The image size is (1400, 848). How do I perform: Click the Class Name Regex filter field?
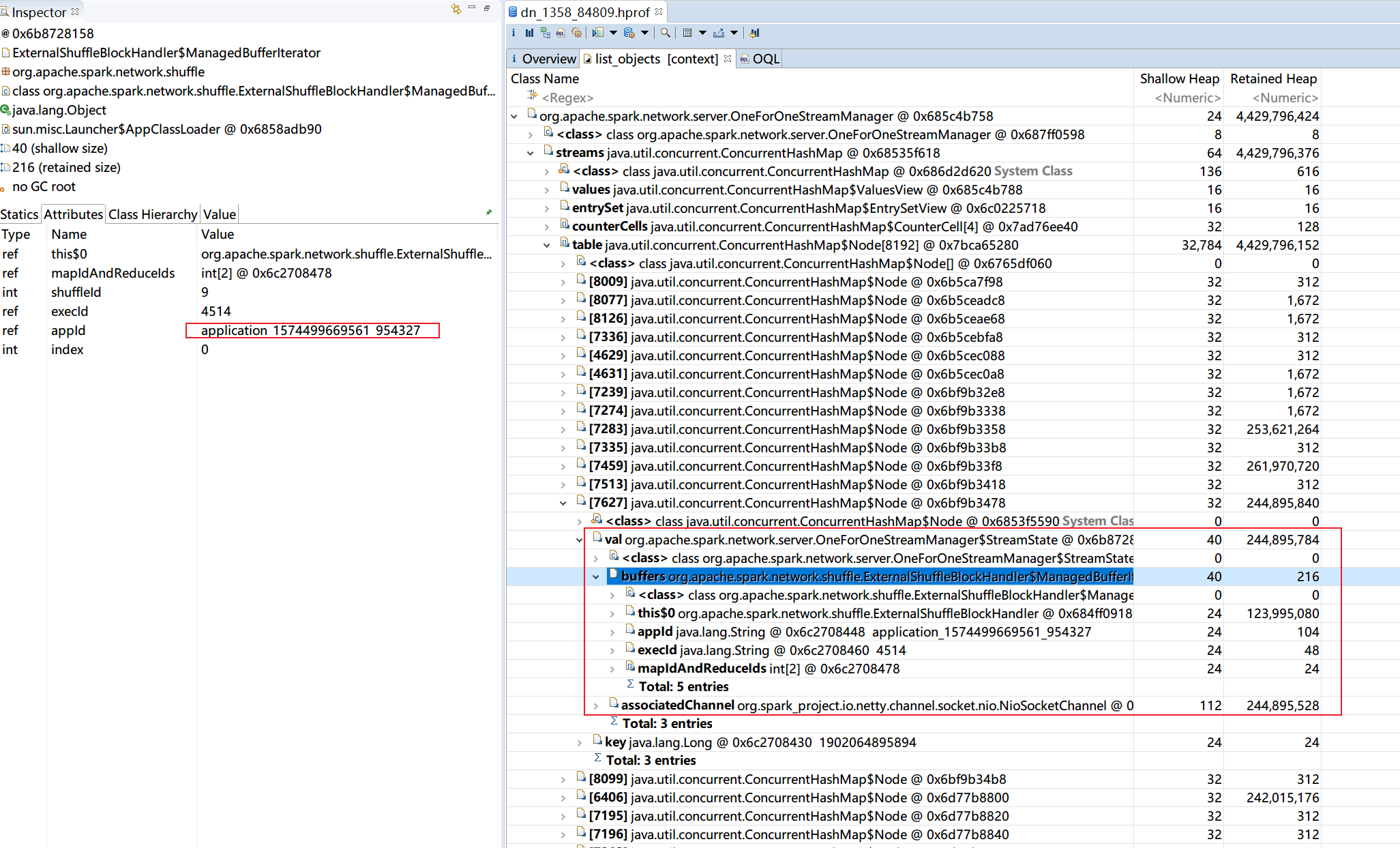[x=567, y=98]
